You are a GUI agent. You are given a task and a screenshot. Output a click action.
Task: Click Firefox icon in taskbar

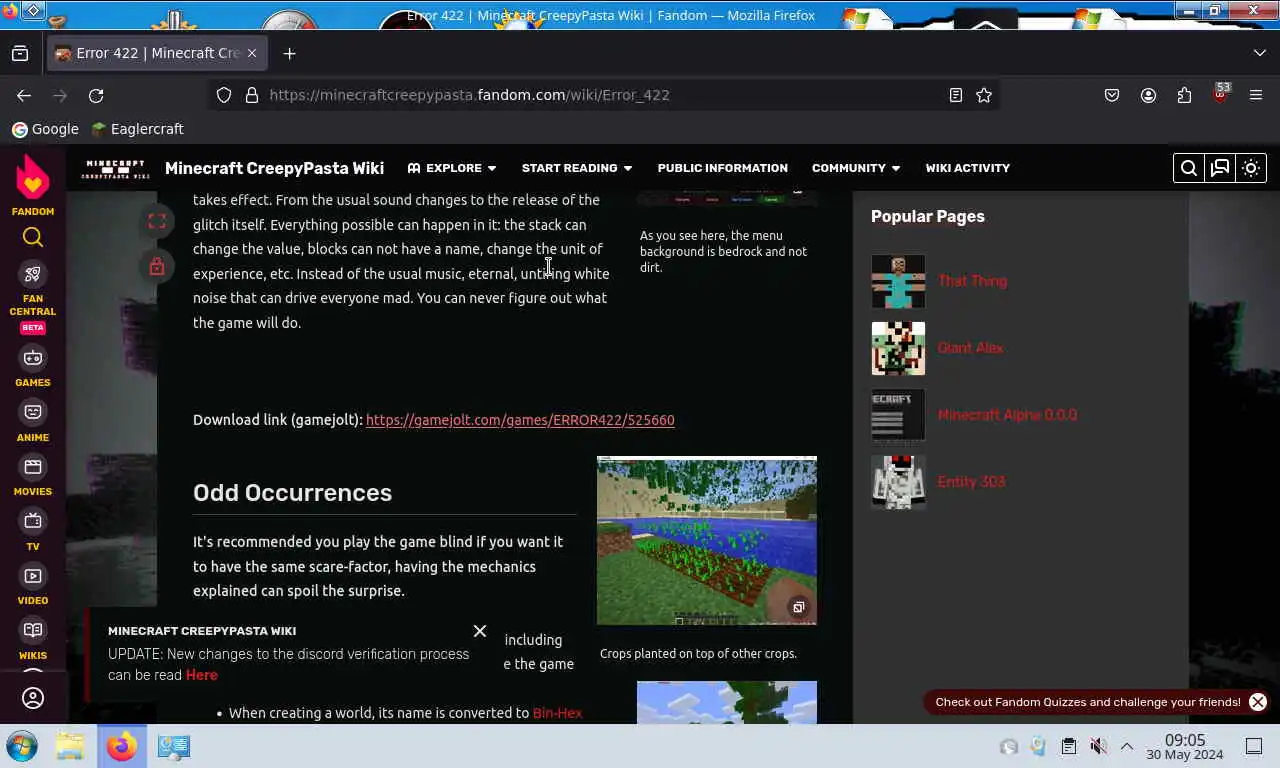tap(122, 746)
